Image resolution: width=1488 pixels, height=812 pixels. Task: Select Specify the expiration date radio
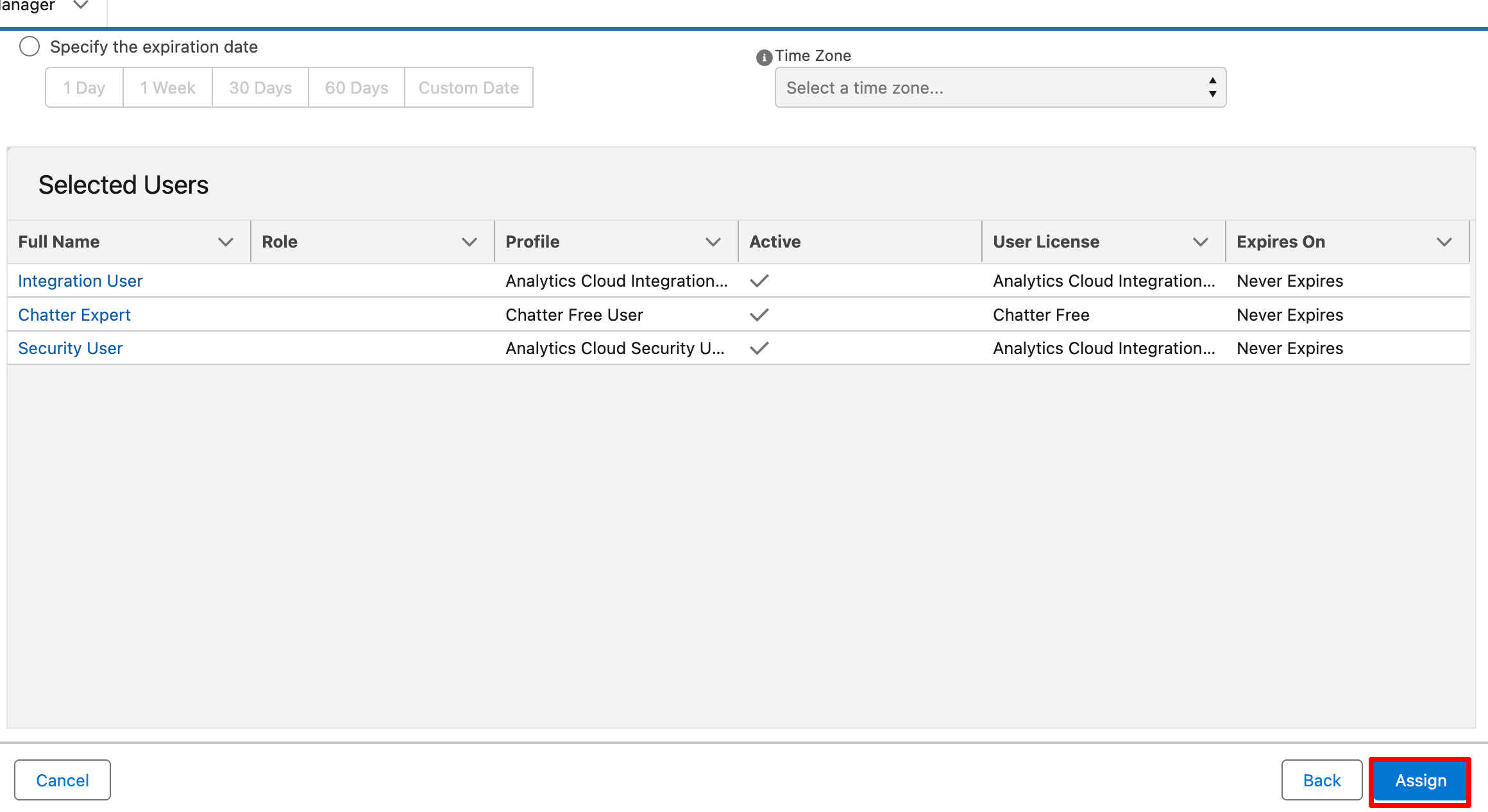point(30,47)
